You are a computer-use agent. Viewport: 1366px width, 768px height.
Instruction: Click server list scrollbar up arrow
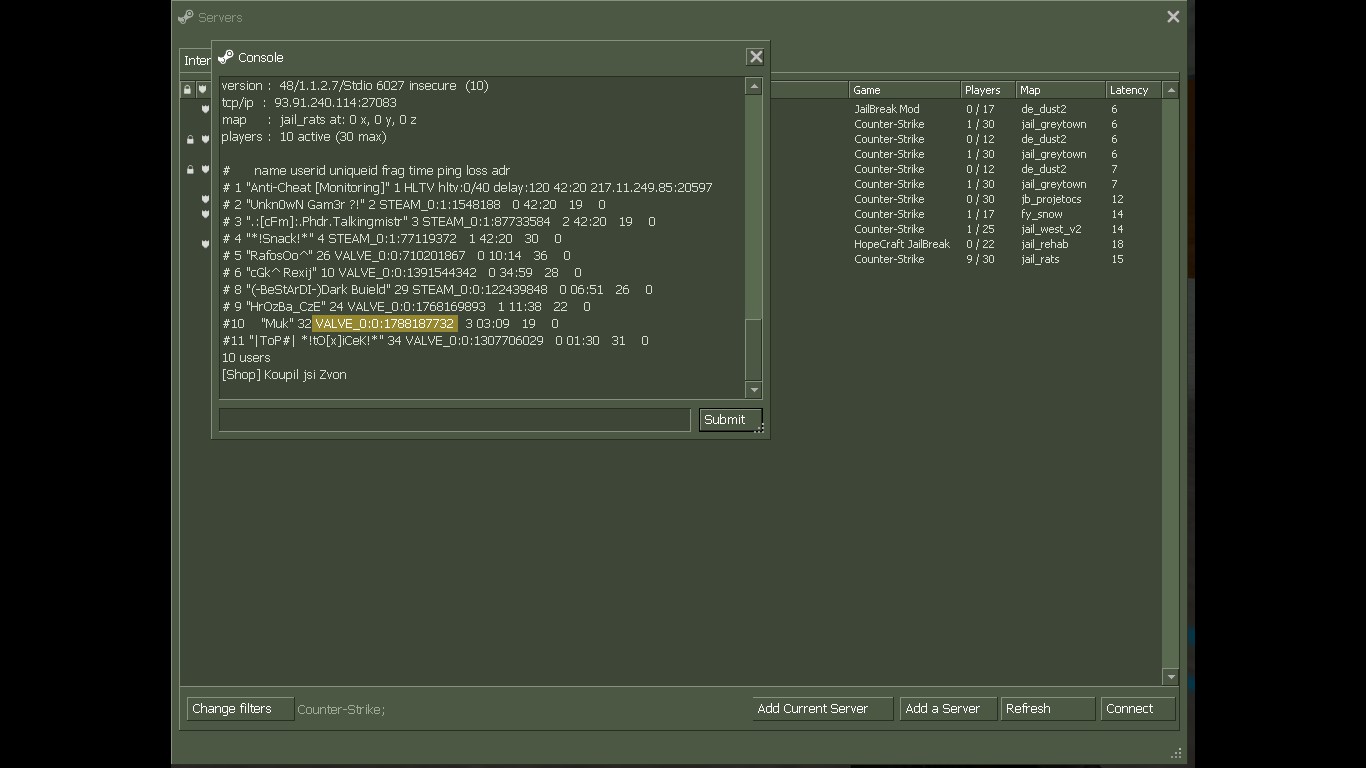[1171, 90]
